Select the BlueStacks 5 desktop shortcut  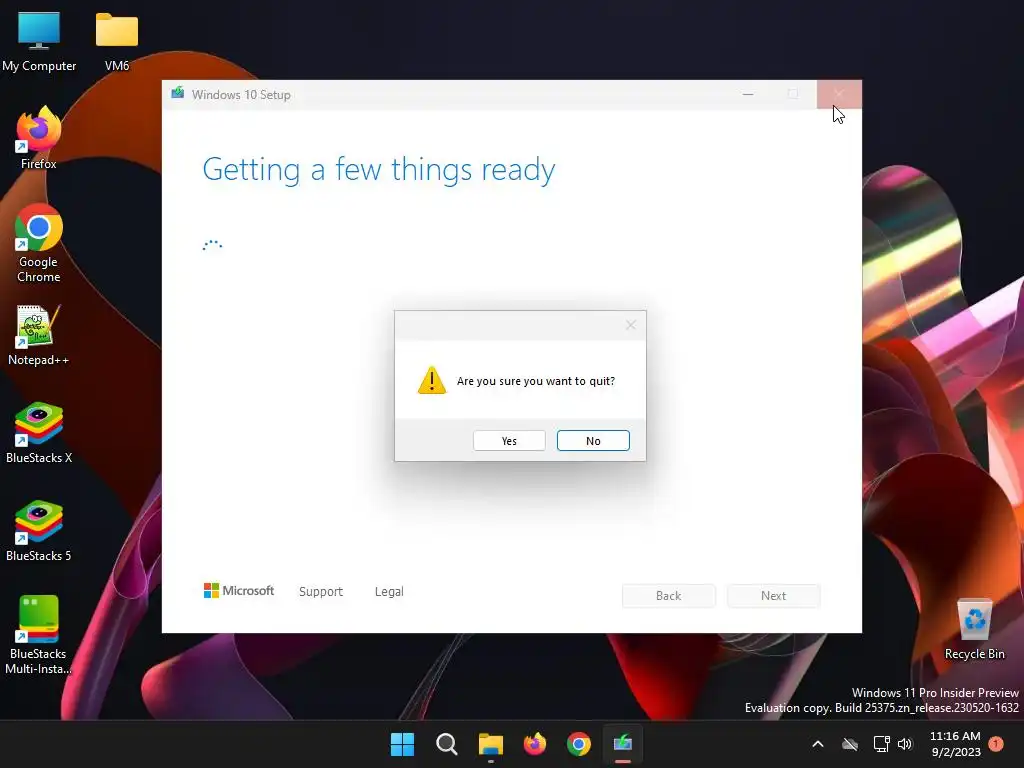tap(39, 531)
